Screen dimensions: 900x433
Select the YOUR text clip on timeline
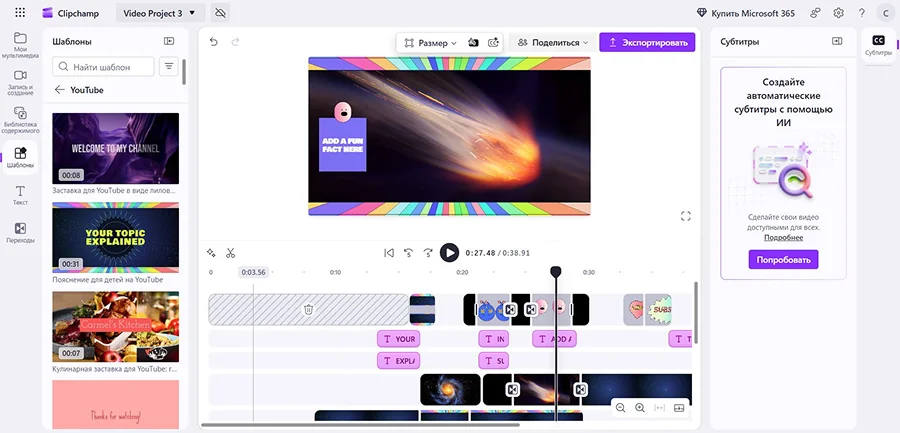tap(398, 339)
